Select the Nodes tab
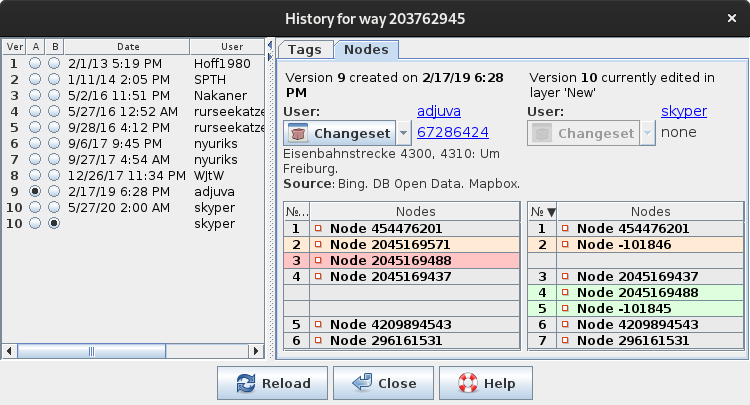The height and width of the screenshot is (405, 750). tap(366, 50)
